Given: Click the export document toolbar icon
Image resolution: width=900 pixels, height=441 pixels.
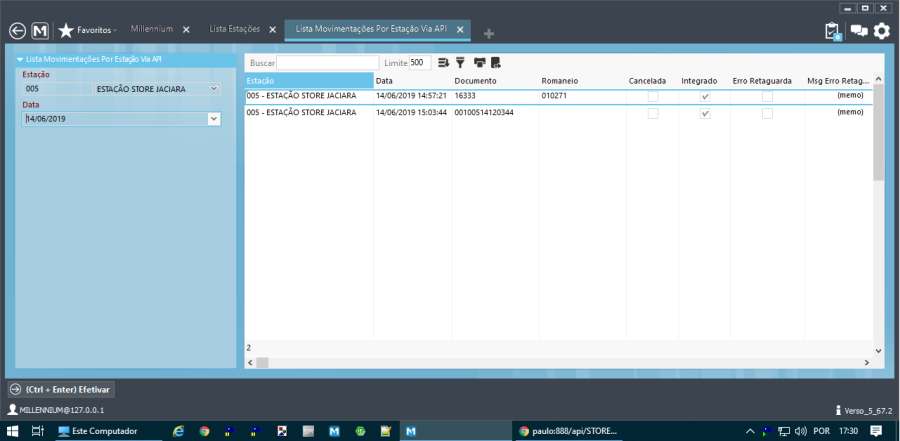Looking at the screenshot, I should [496, 63].
